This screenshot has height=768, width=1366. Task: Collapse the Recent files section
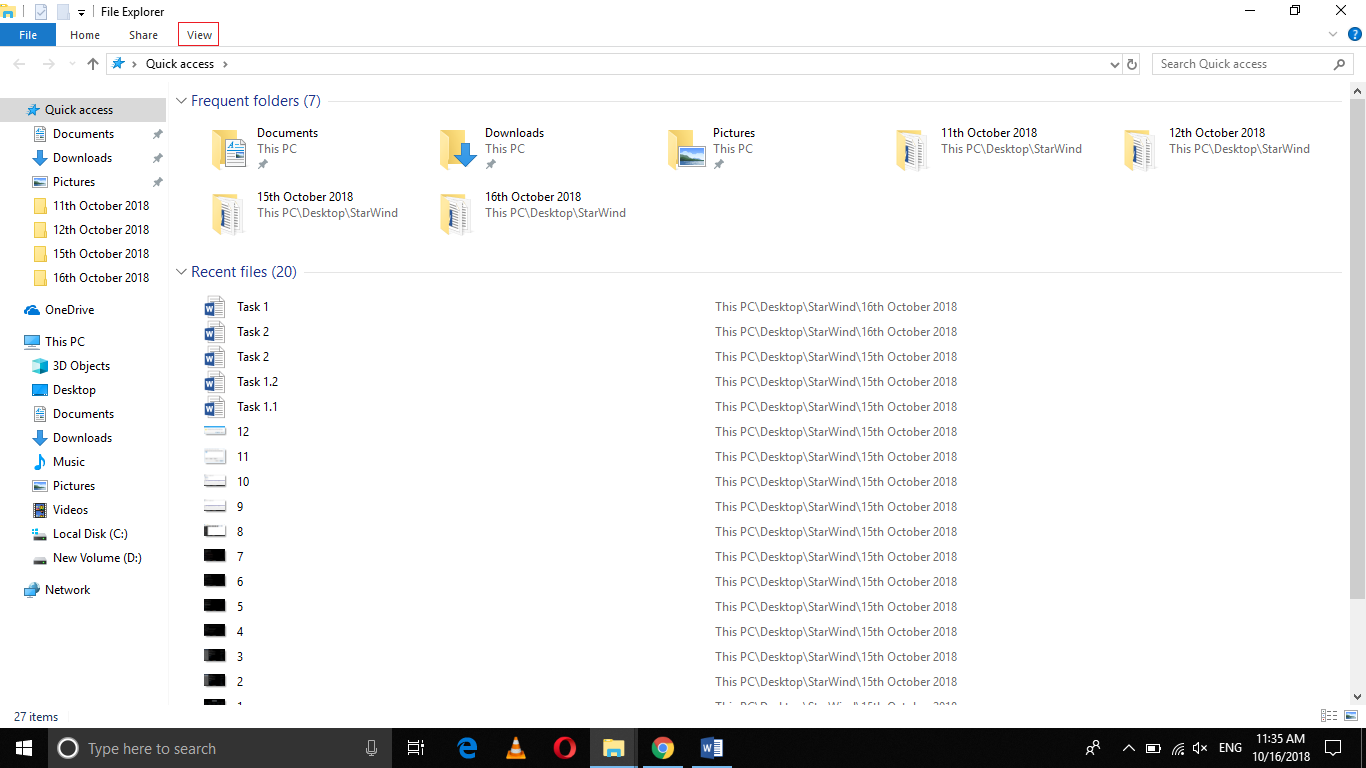coord(181,271)
